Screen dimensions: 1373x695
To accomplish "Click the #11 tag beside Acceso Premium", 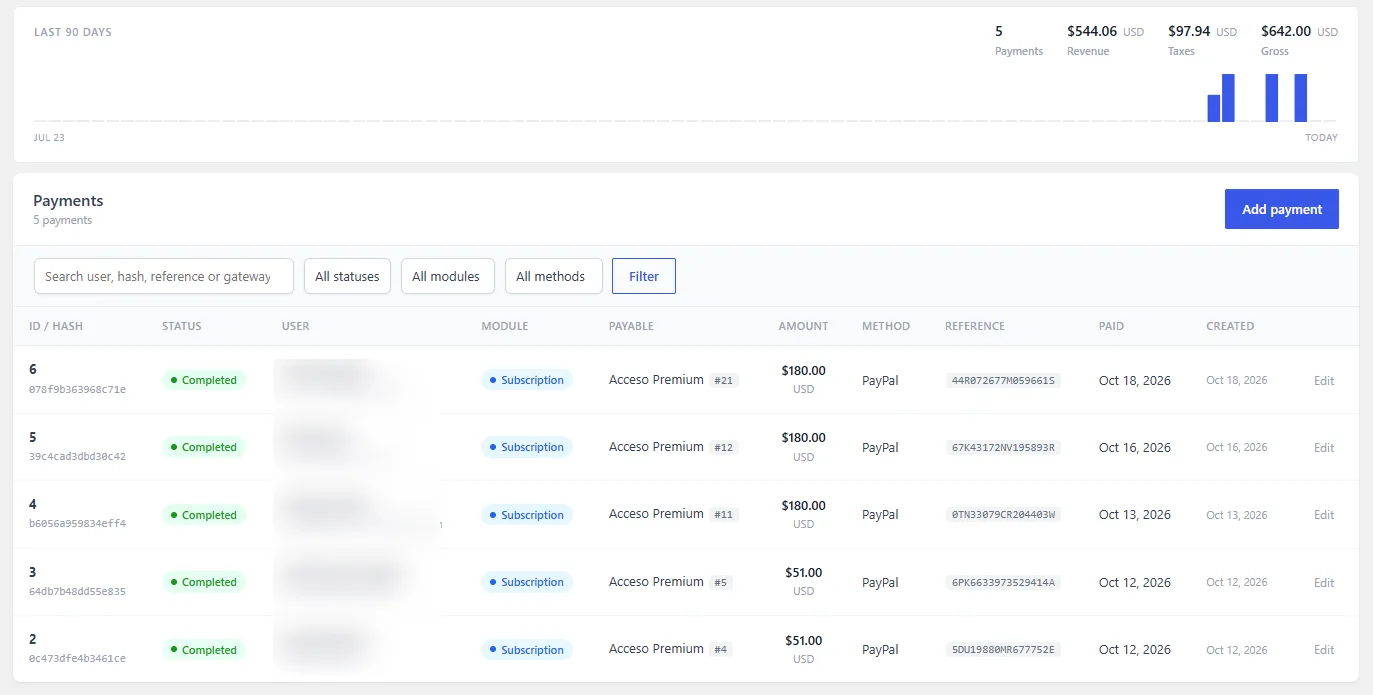I will 724,515.
